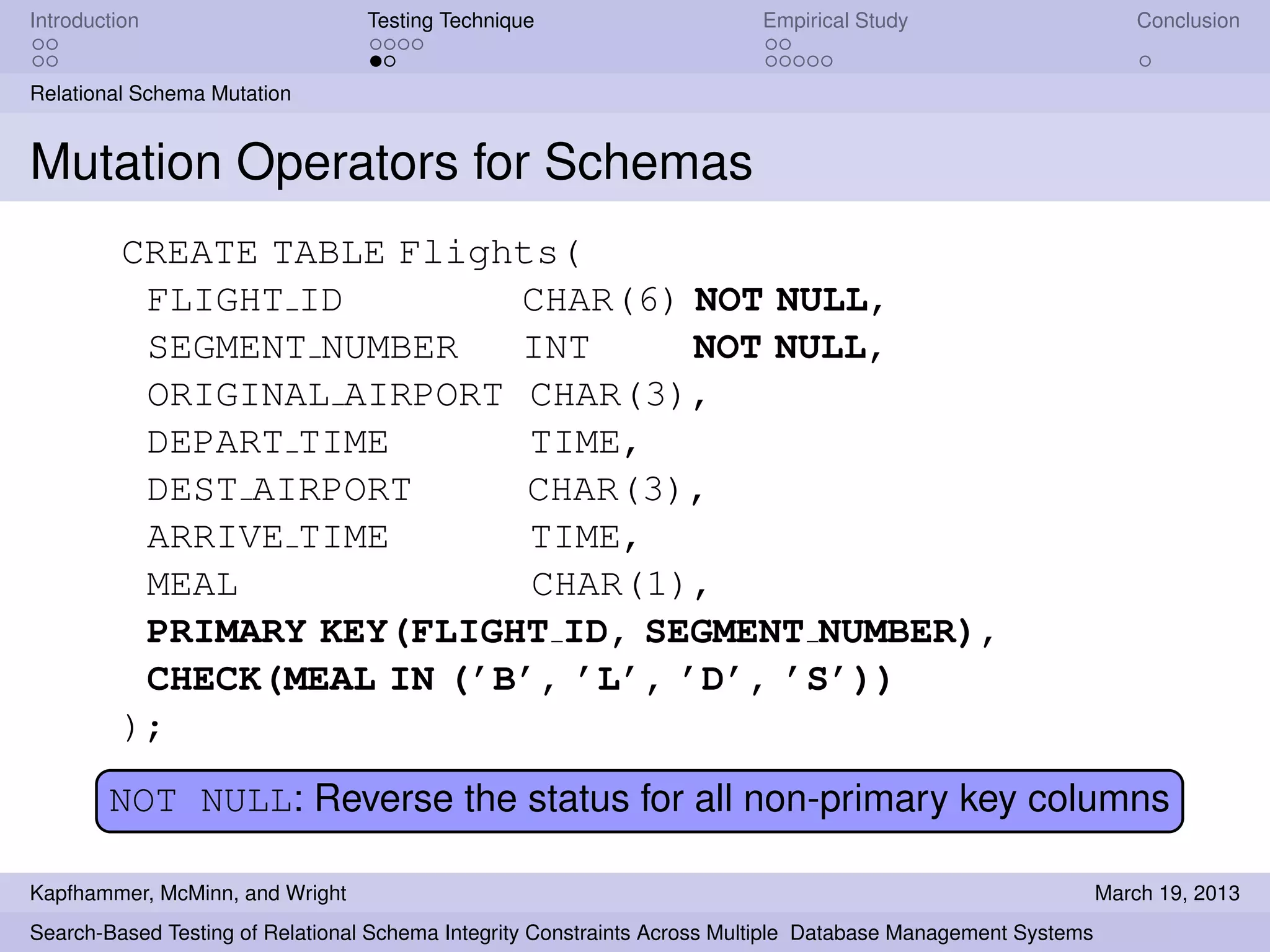1270x952 pixels.
Task: Click second bottom-row dot under Introduction
Action: pyautogui.click(x=52, y=61)
